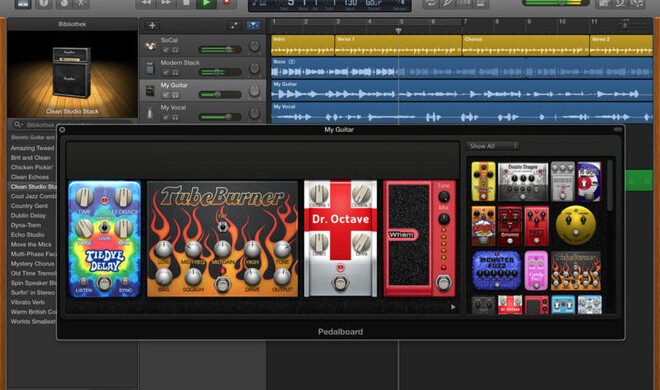Select the My Guitar amp track icon
Viewport: 660px width, 390px height.
coord(150,91)
